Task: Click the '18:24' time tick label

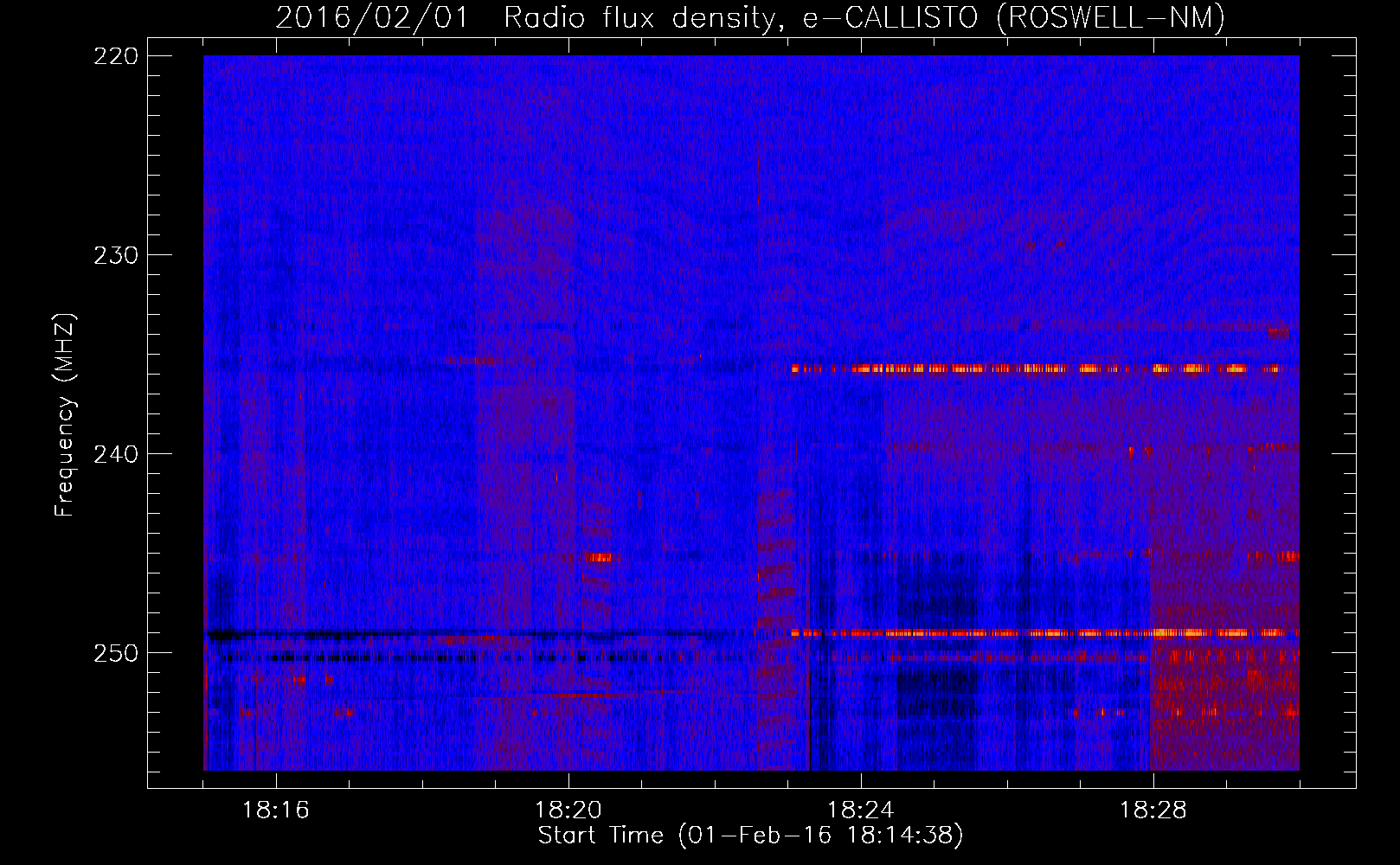Action: (x=861, y=810)
